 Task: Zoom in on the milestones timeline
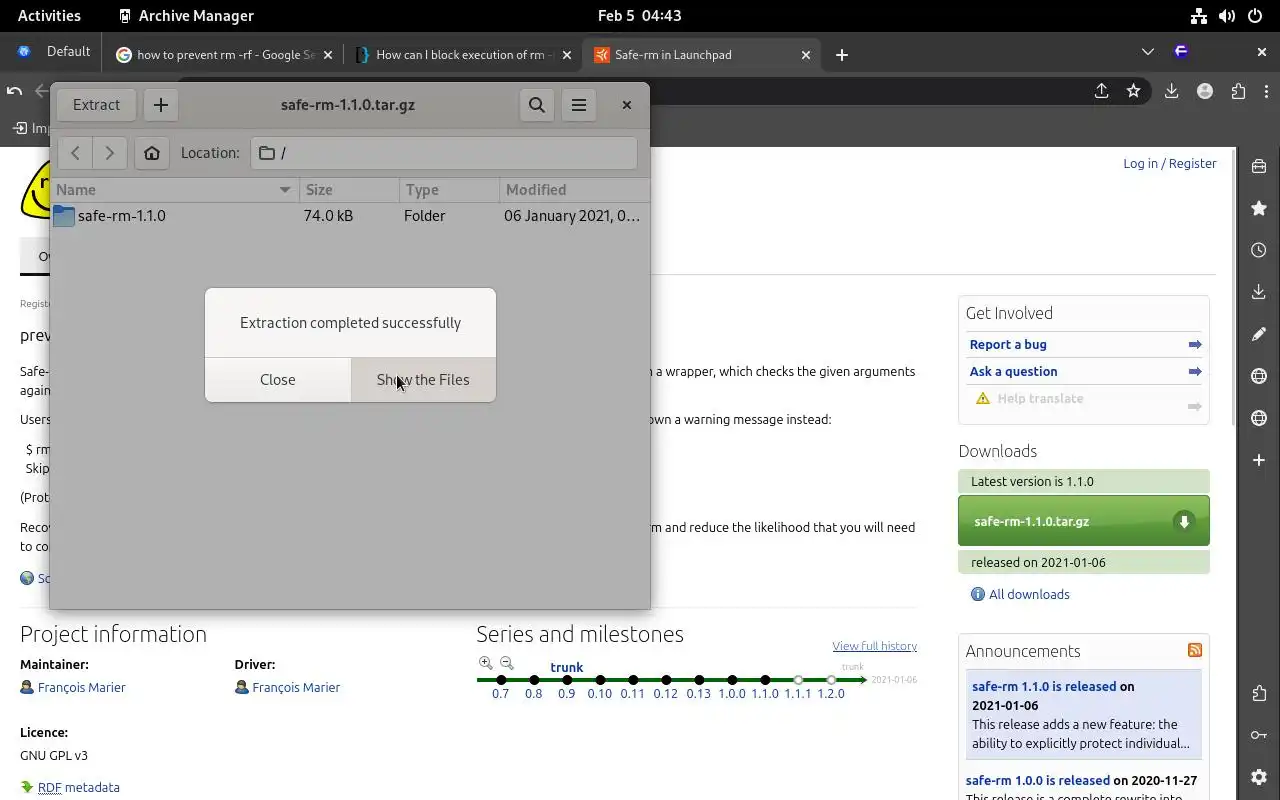pos(486,663)
